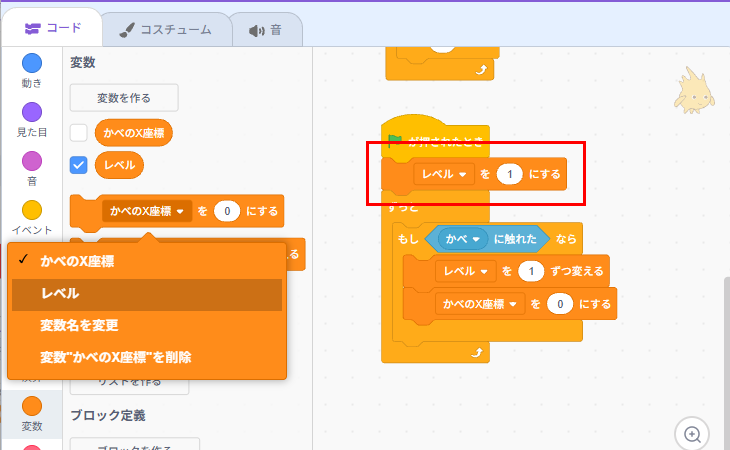This screenshot has width=730, height=450.
Task: Select the 変数 (Variables) category icon
Action: pyautogui.click(x=32, y=407)
